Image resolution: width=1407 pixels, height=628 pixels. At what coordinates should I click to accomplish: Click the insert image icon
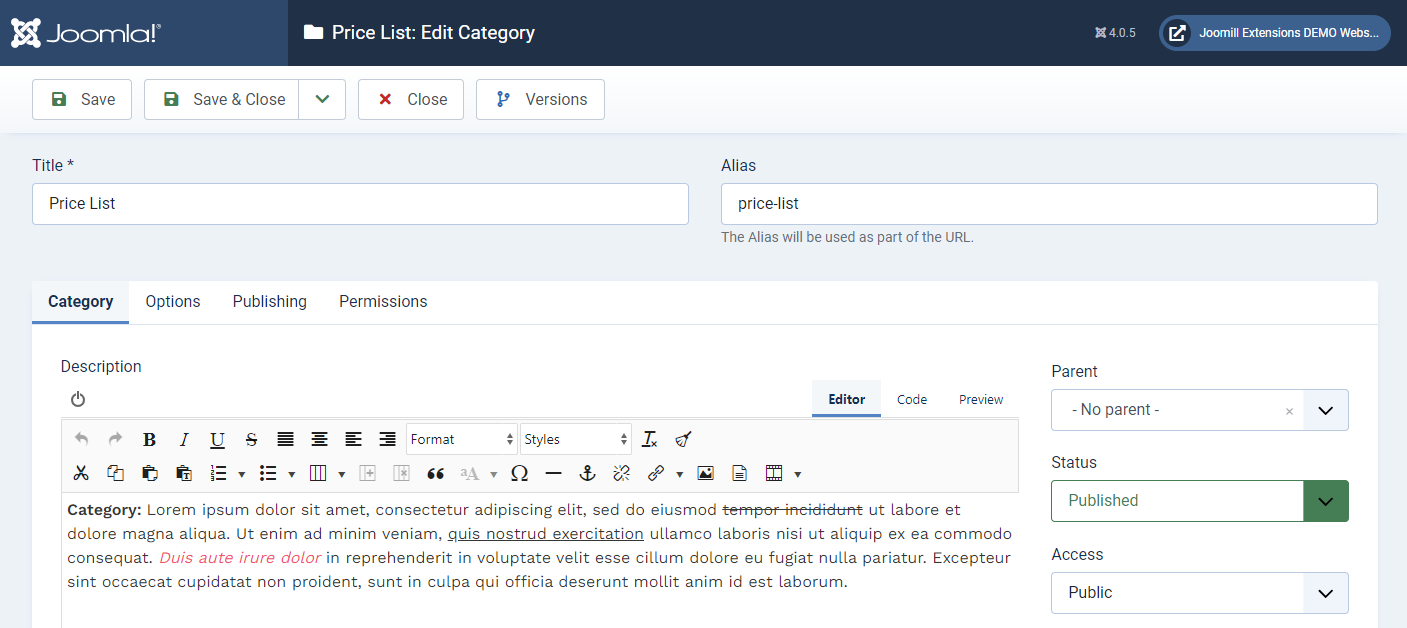(705, 473)
